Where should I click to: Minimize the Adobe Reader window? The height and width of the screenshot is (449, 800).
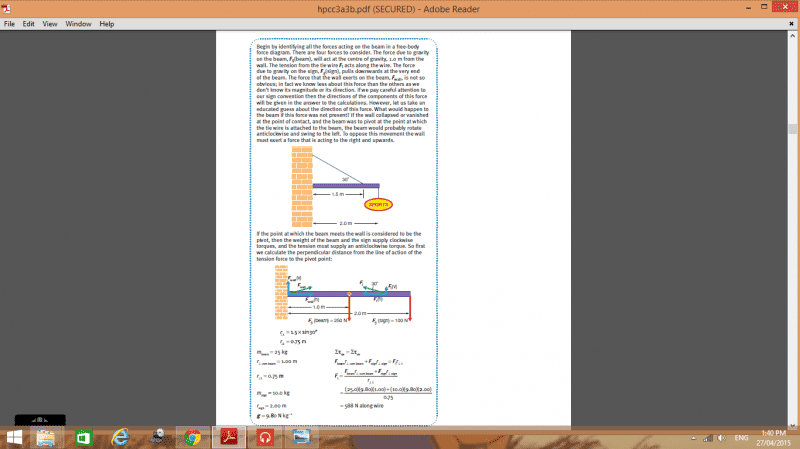tap(748, 8)
